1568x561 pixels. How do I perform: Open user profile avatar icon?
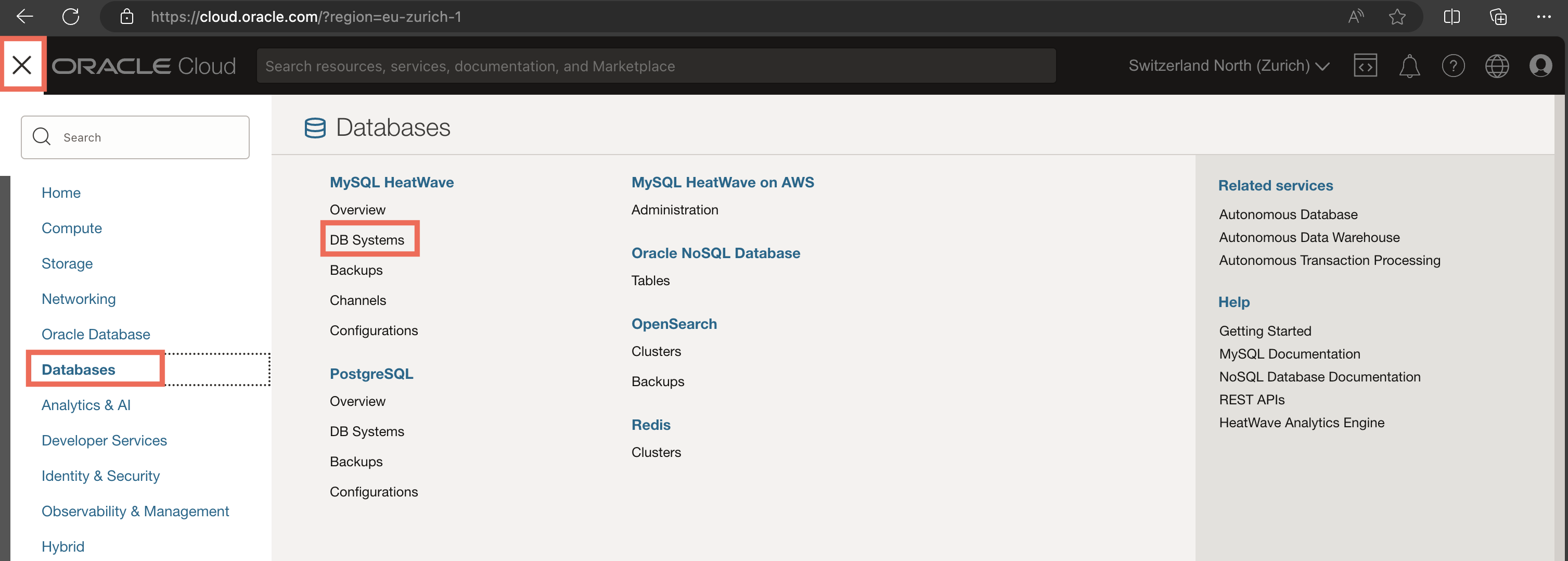[x=1540, y=65]
